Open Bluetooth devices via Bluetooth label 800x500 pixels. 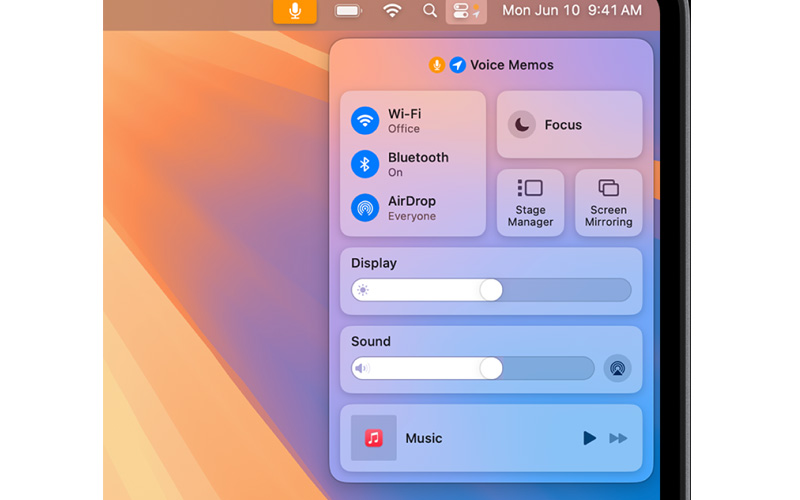pyautogui.click(x=418, y=157)
